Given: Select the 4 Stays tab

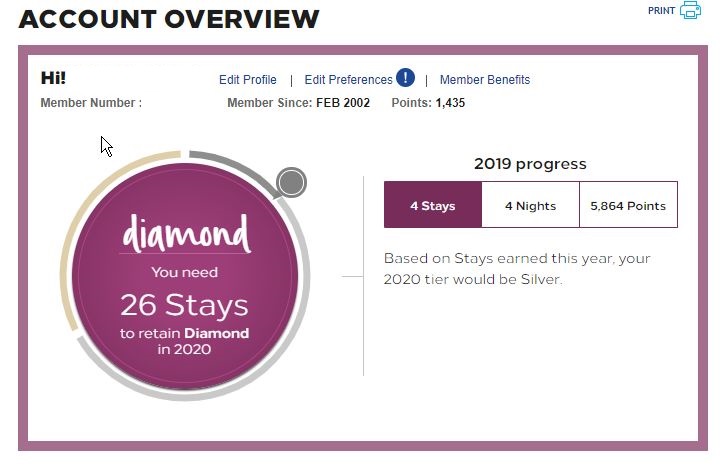Looking at the screenshot, I should 433,205.
